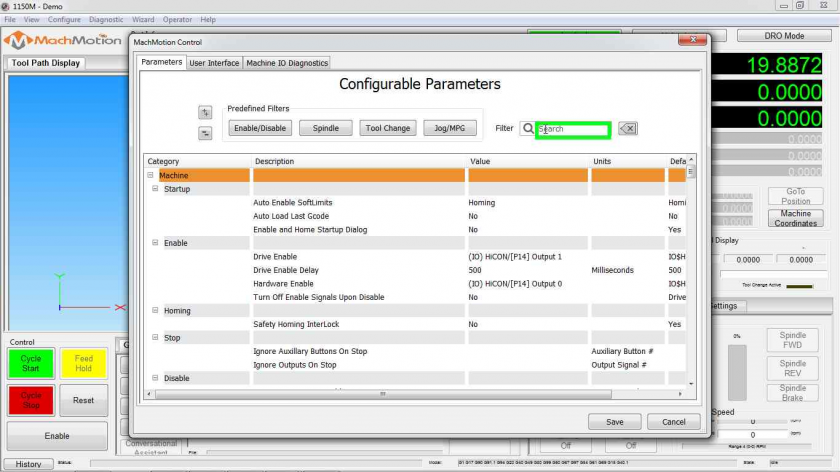Viewport: 840px width, 472px height.
Task: Click the magnifier search icon next to Filter
Action: (528, 129)
